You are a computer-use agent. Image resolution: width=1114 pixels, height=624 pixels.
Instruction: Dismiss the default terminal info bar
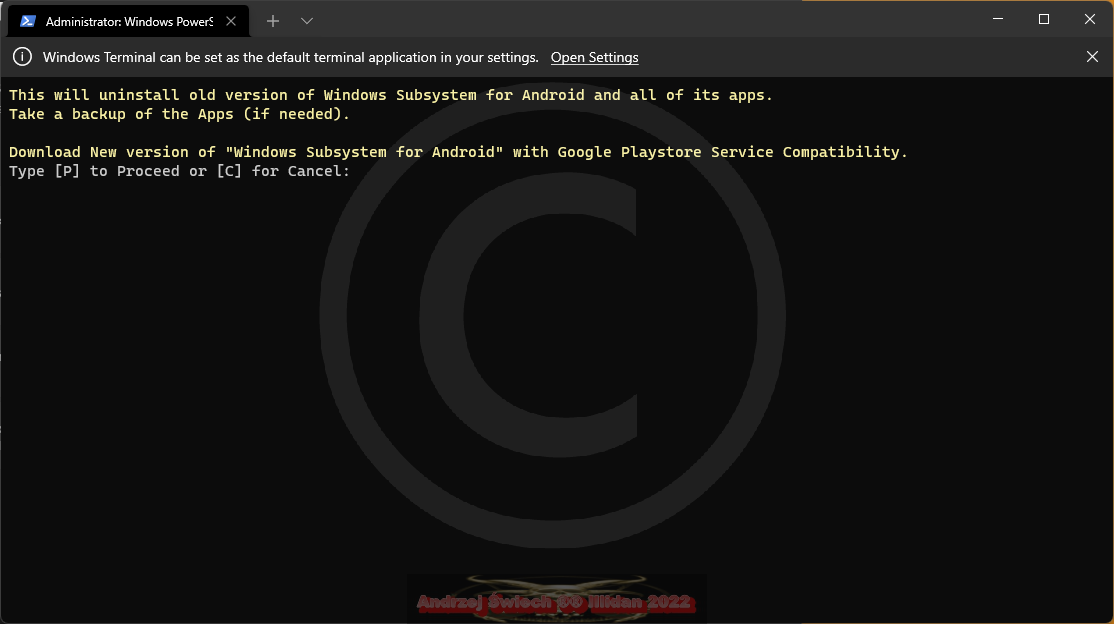1092,57
